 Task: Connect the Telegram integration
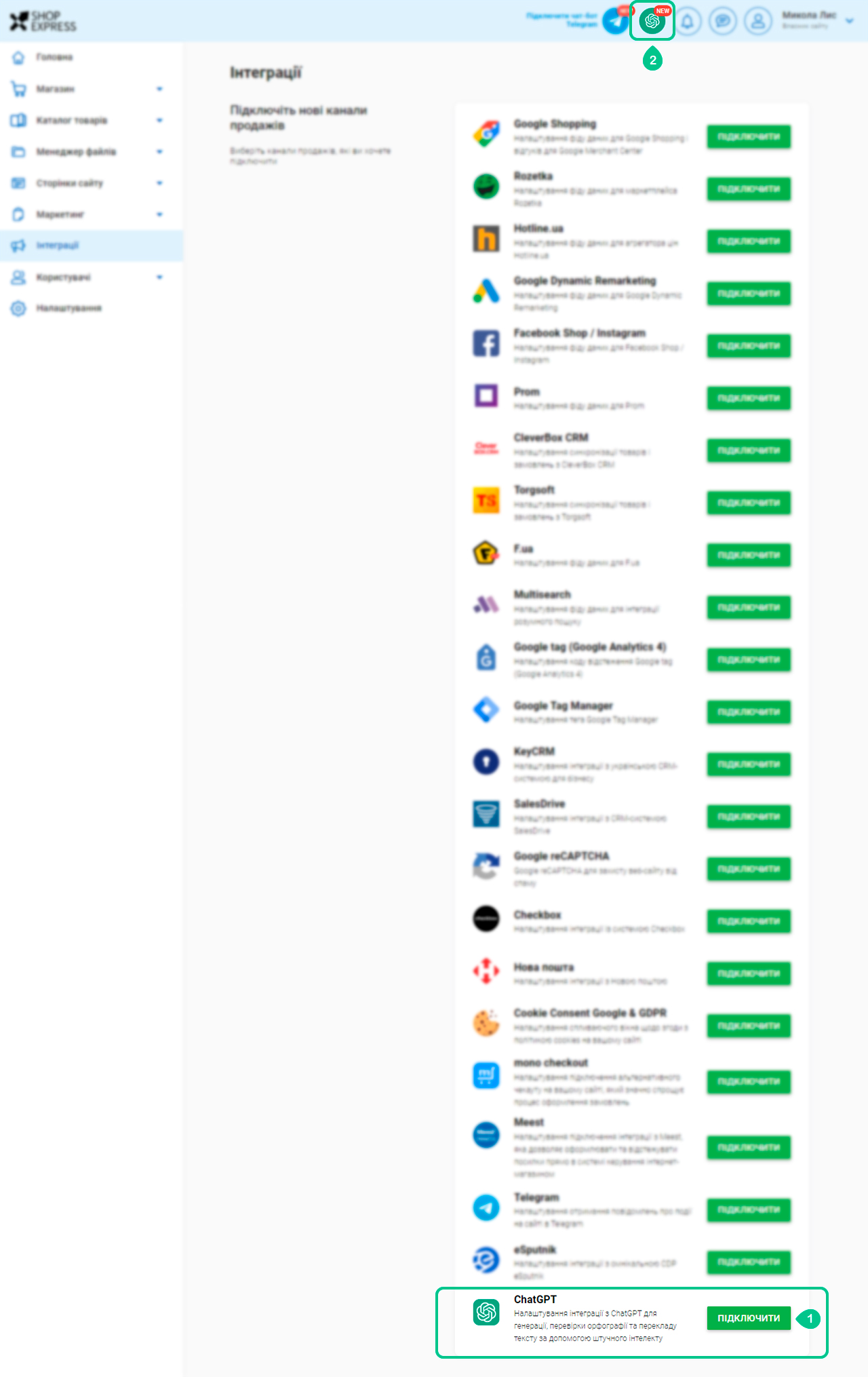[749, 1209]
